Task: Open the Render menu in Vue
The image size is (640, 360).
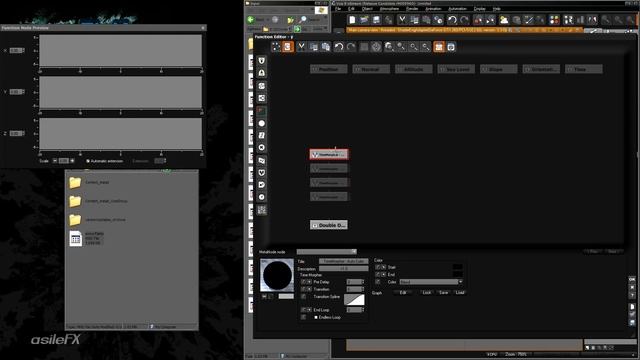Action: [412, 9]
